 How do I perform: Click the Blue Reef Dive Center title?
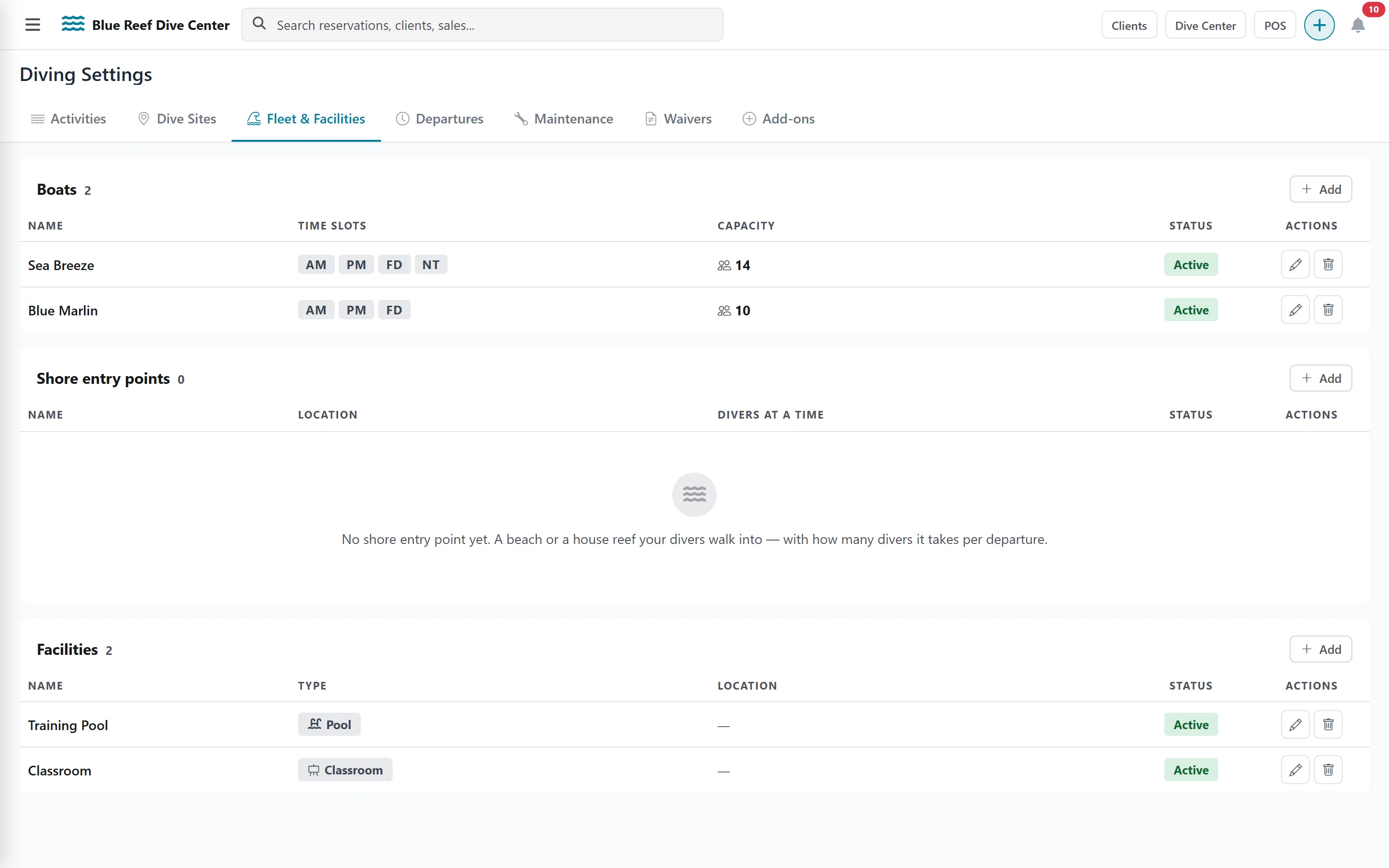tap(161, 25)
